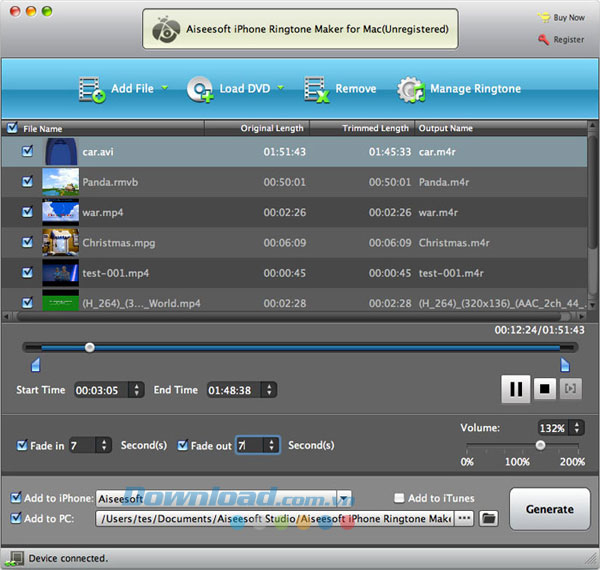Click the Add File icon

point(91,89)
